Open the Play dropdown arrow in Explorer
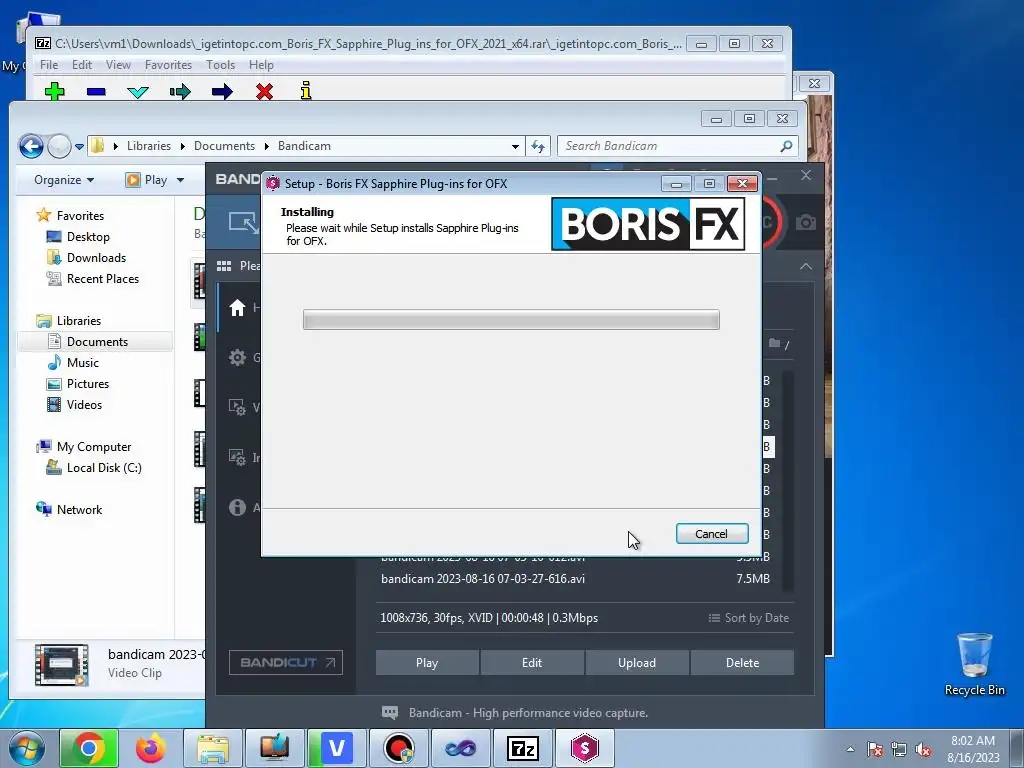The height and width of the screenshot is (768, 1024). click(x=180, y=180)
